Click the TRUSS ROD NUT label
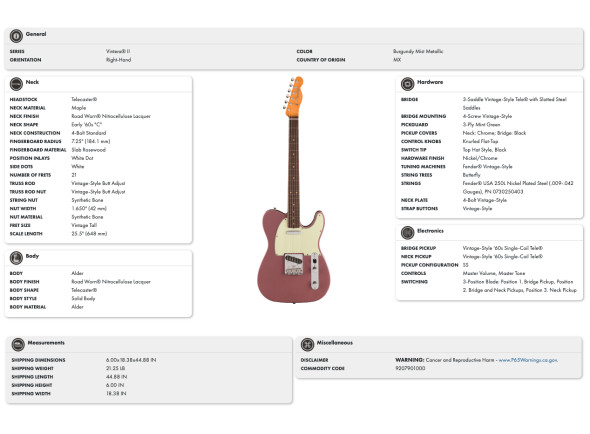Viewport: 590px width, 434px height. (28, 192)
